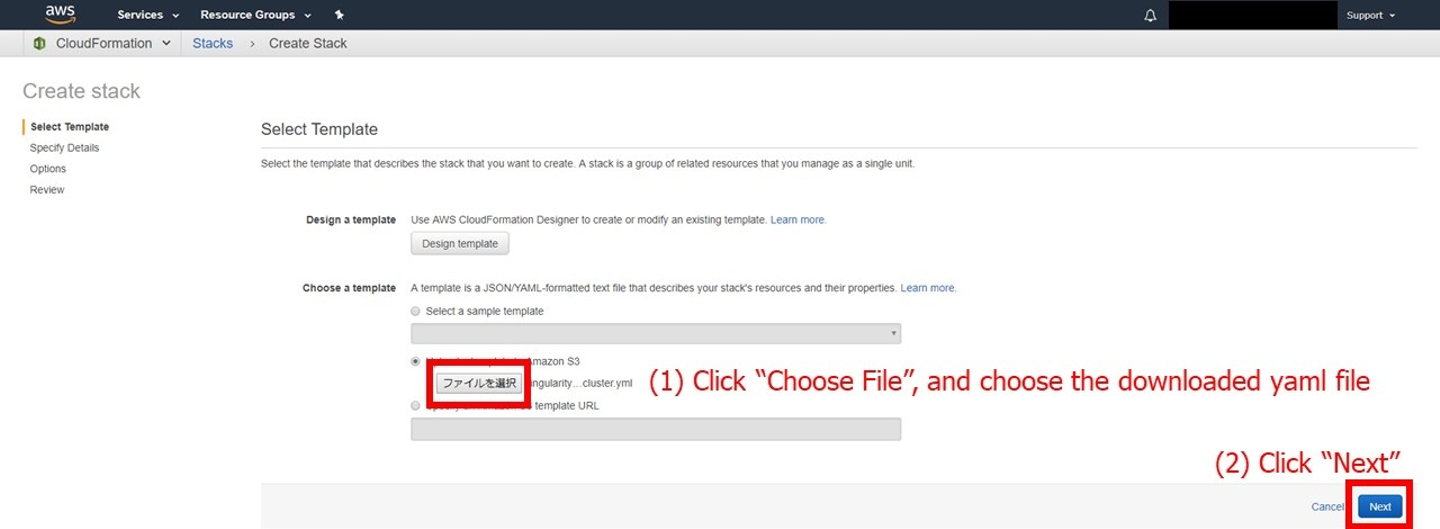Select specify template URL radio button
1440x529 pixels.
416,406
